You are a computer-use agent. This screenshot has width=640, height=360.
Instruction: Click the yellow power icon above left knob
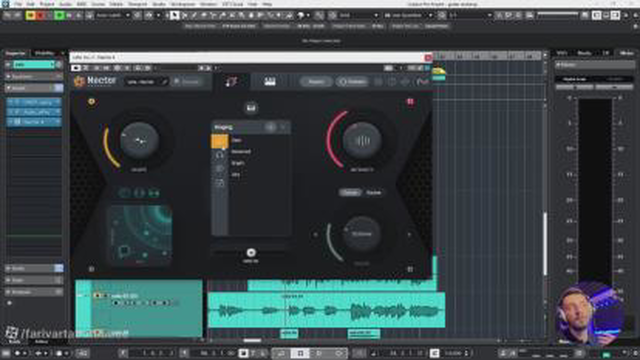pyautogui.click(x=91, y=101)
